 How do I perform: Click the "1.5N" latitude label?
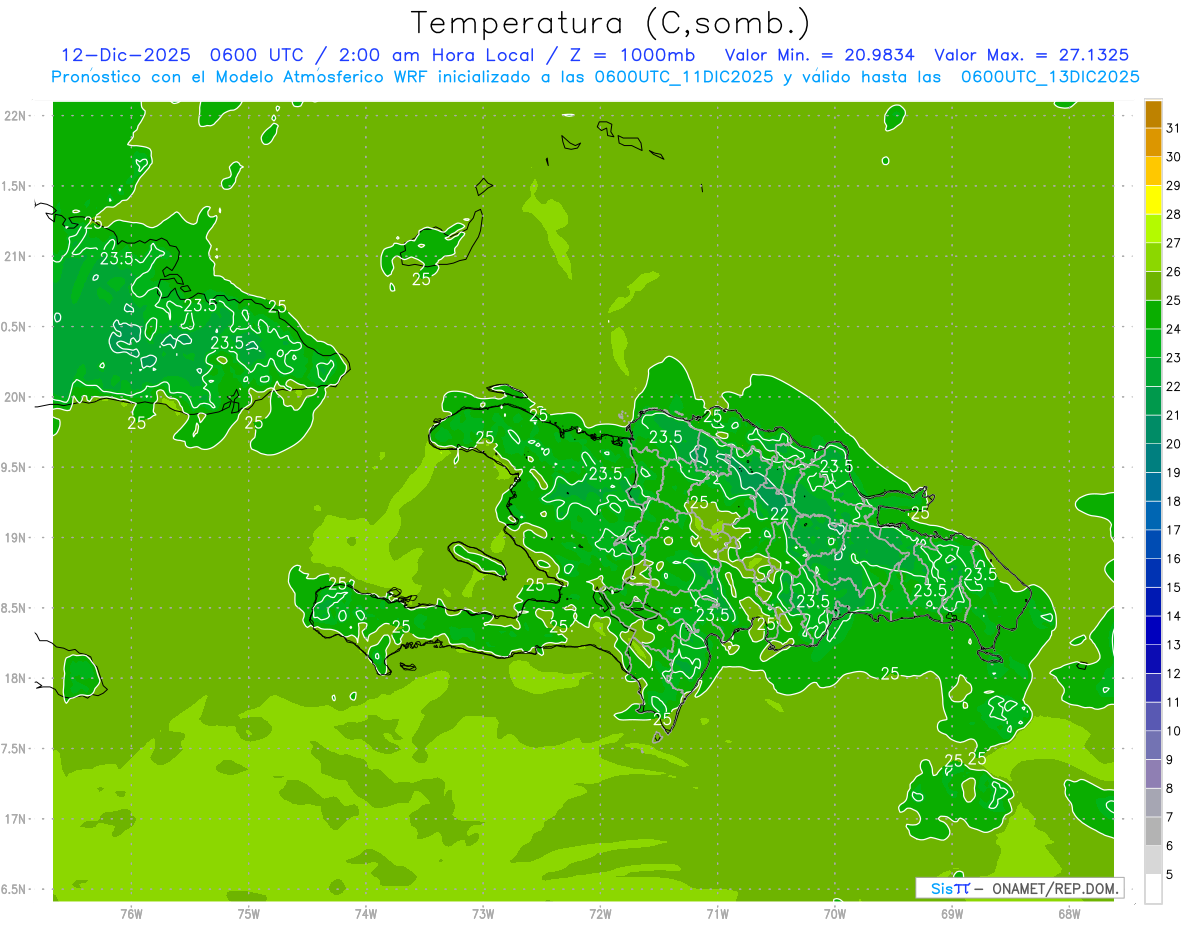pos(15,187)
